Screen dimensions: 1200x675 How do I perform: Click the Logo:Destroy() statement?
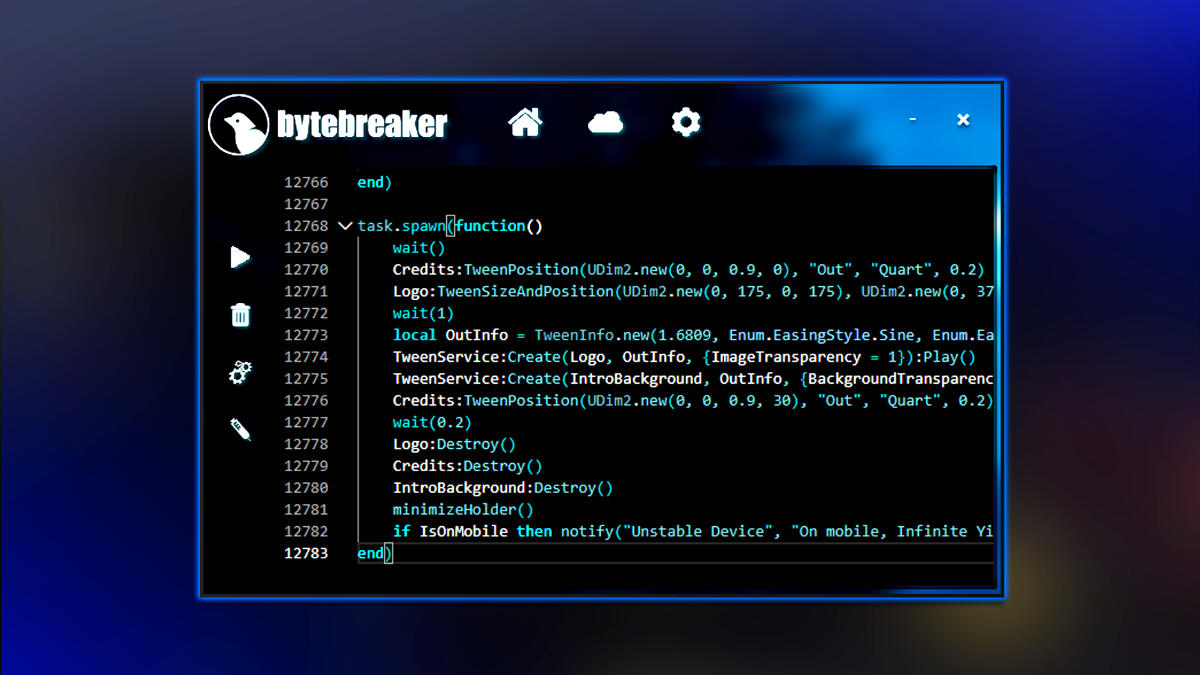[x=453, y=444]
